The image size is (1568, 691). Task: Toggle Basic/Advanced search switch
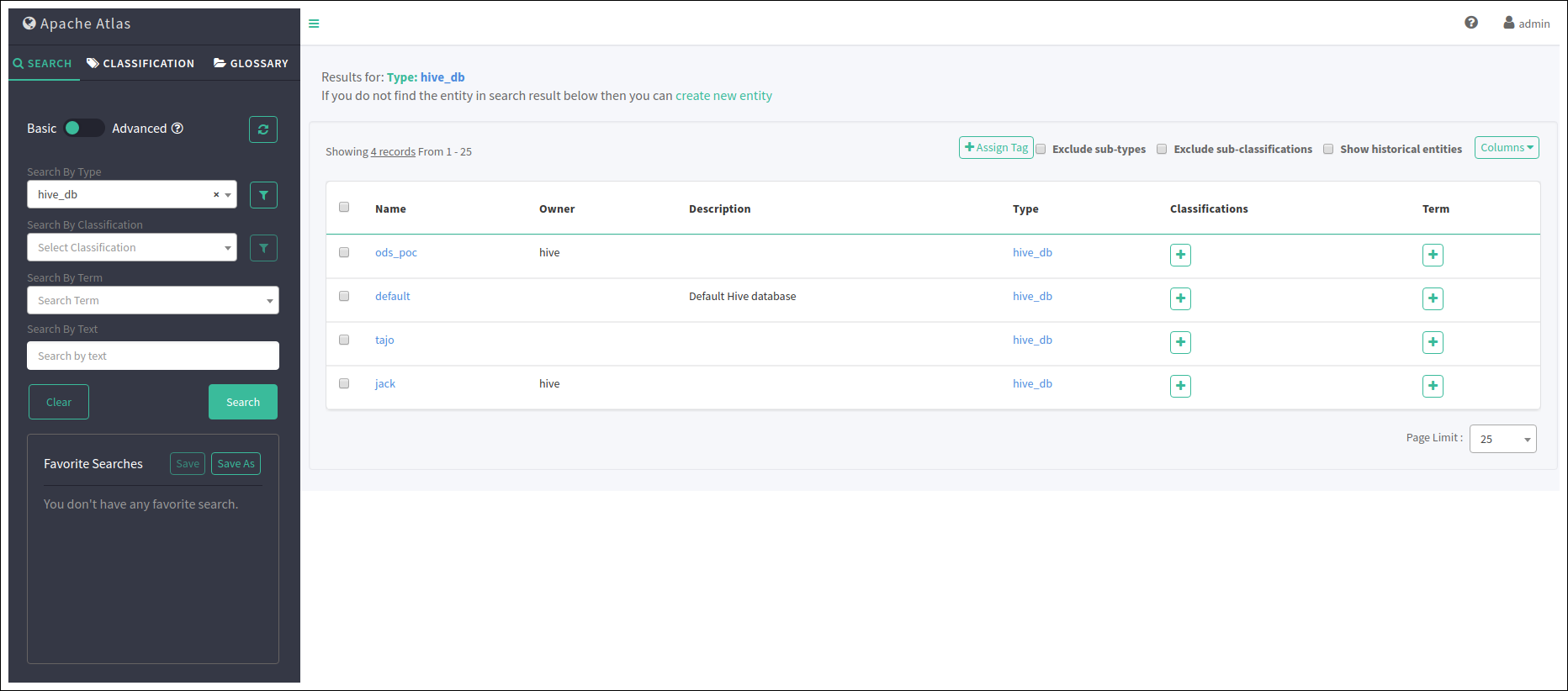point(84,128)
